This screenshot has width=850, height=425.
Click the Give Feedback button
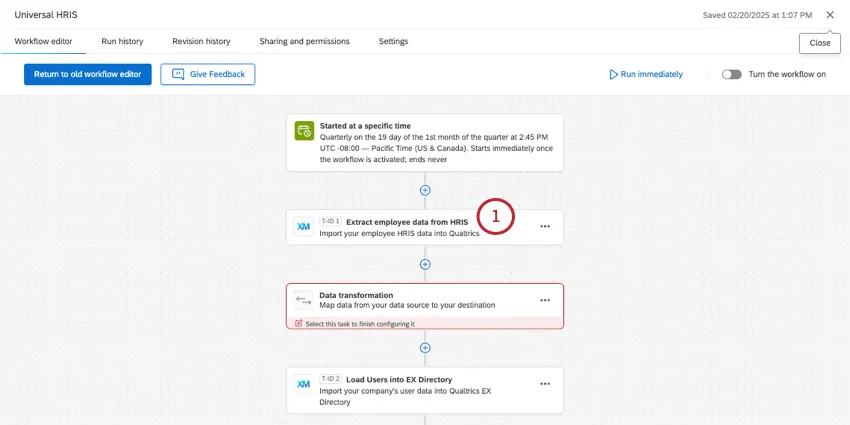208,74
